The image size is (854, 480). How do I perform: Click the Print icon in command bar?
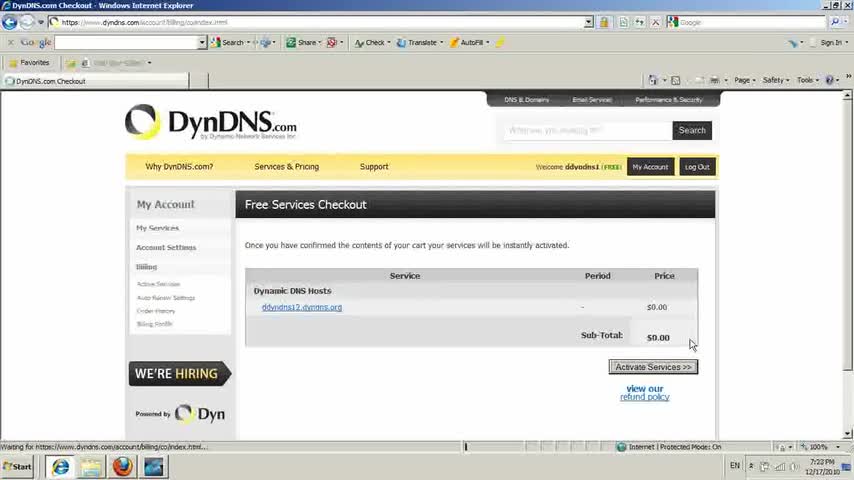pyautogui.click(x=714, y=80)
